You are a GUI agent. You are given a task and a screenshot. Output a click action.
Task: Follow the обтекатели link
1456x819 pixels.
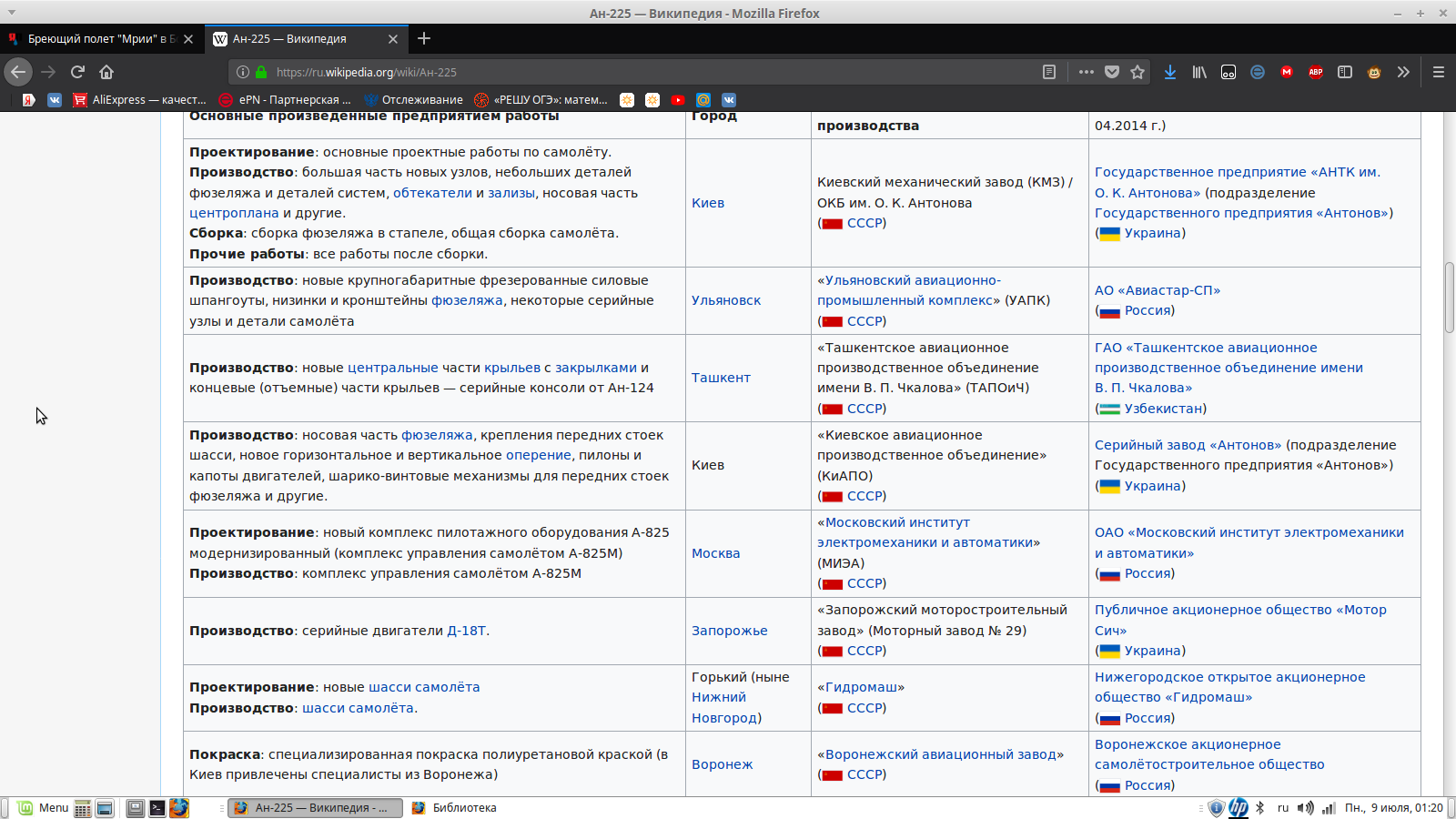pos(432,193)
